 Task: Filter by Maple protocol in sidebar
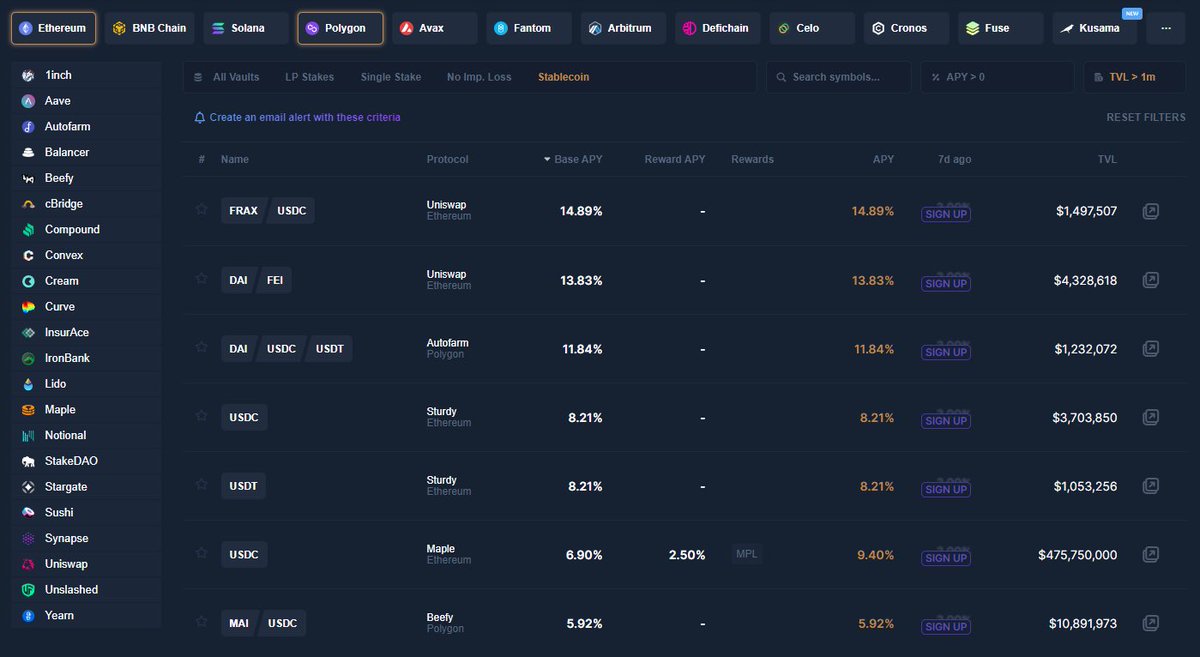(86, 410)
